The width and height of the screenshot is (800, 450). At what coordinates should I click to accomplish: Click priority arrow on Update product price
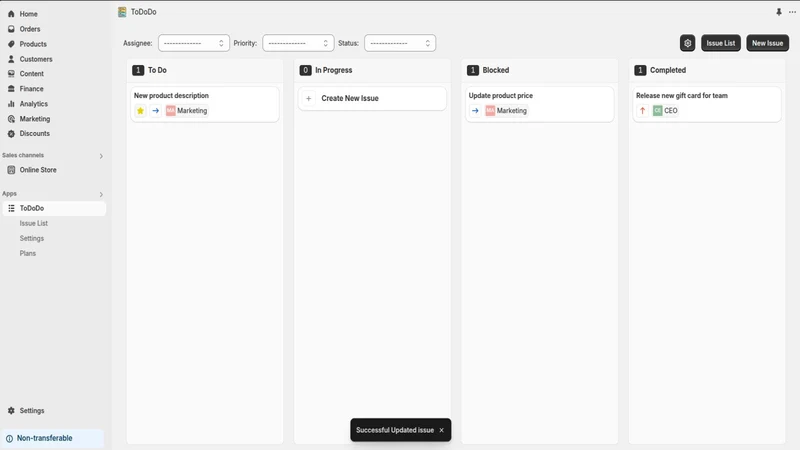point(475,111)
